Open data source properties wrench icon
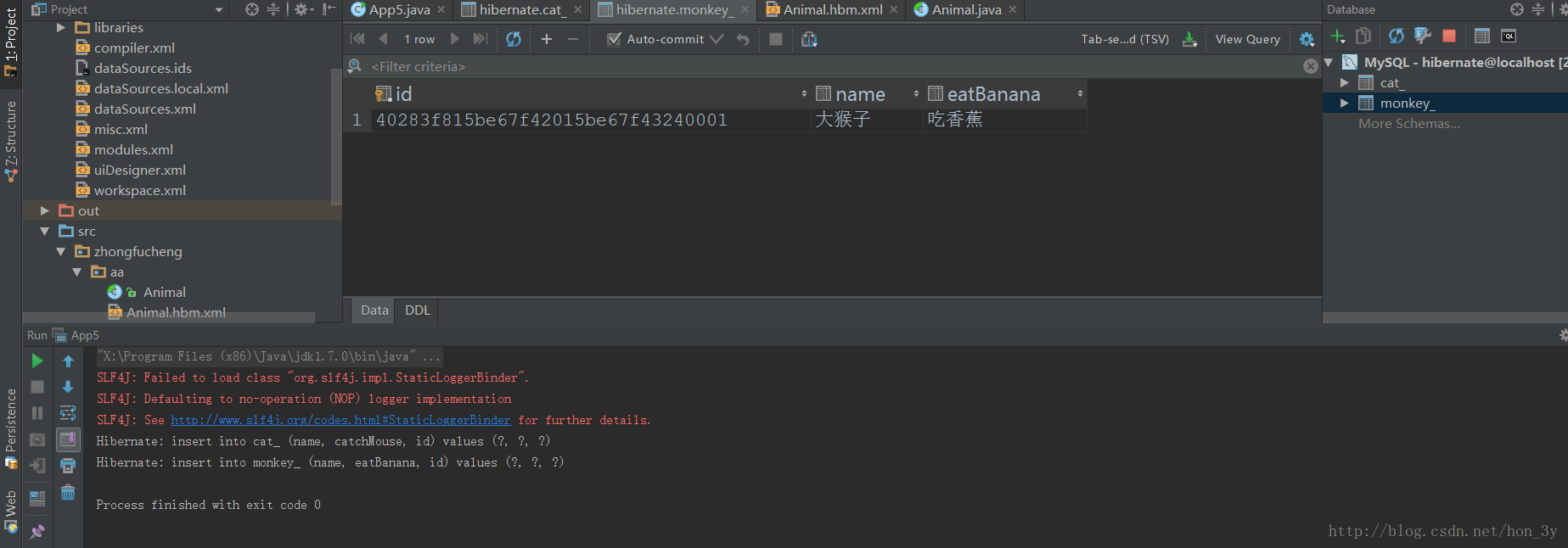The height and width of the screenshot is (548, 1568). (x=1423, y=36)
